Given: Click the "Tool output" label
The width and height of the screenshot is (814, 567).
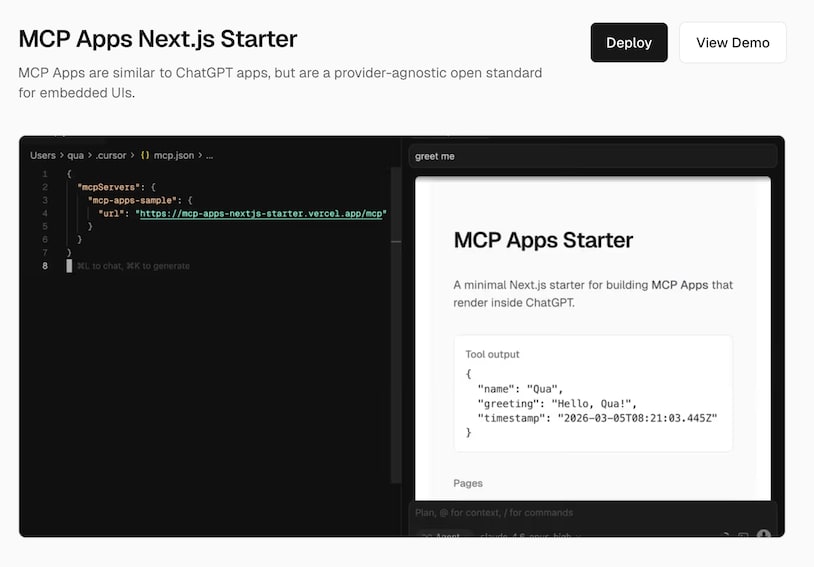Looking at the screenshot, I should pos(492,354).
